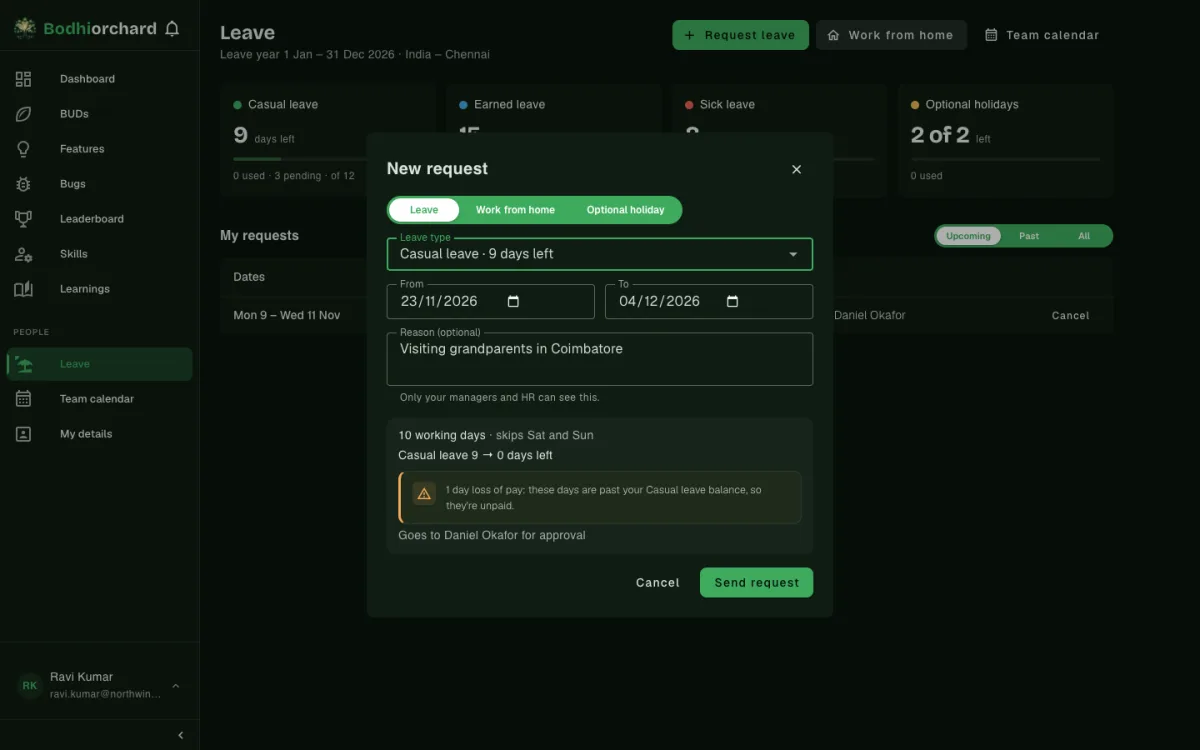Click the Optional holidays balance card
Screen dimensions: 1200x750
pos(1005,141)
